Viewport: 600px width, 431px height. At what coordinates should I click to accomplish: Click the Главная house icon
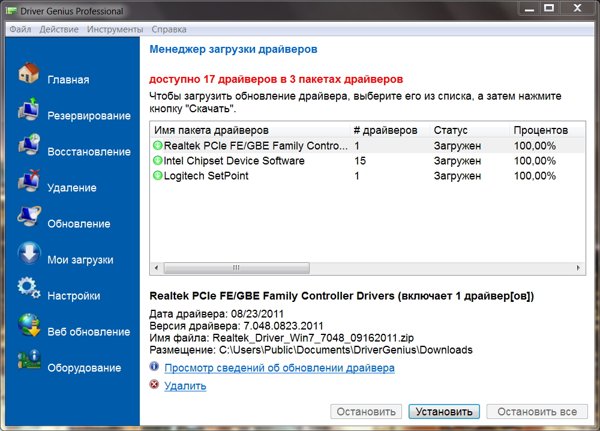tap(29, 73)
